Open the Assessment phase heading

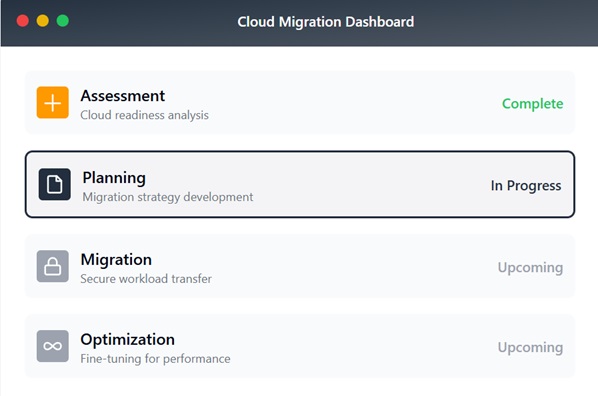123,96
